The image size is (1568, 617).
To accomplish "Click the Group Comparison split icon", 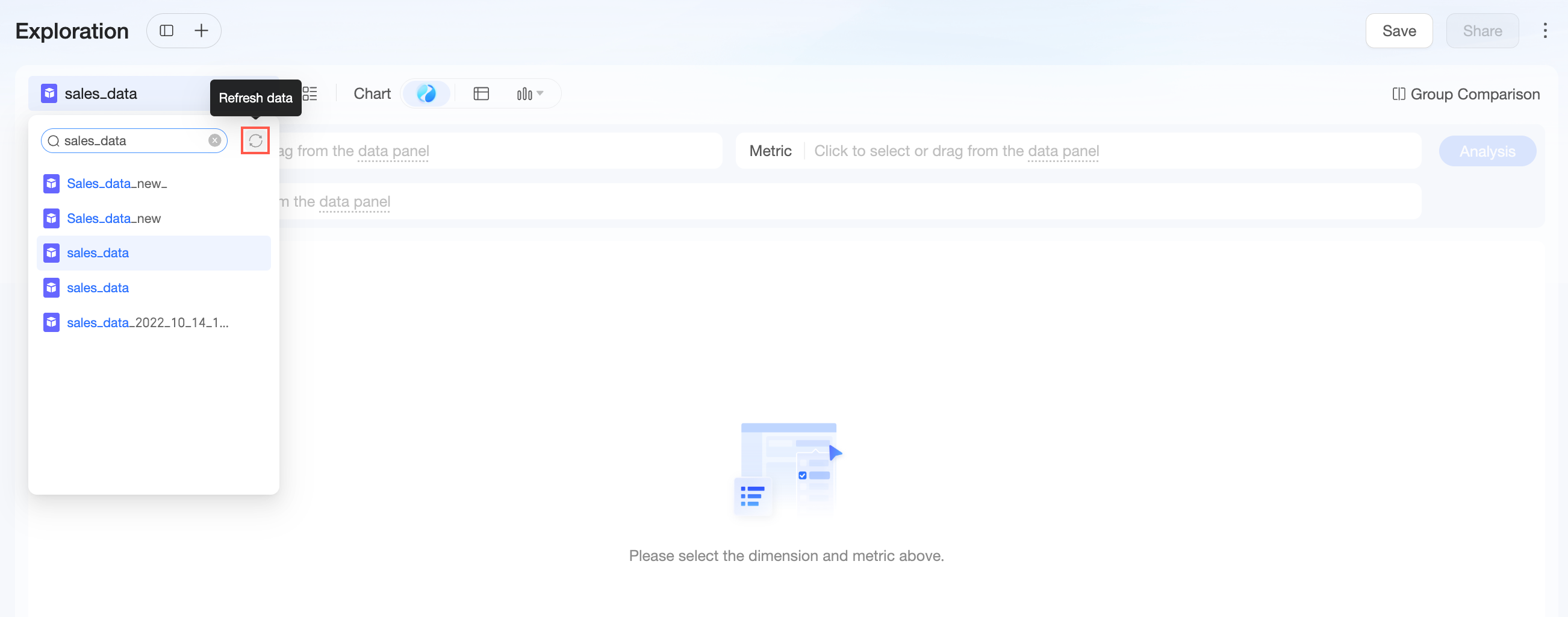I will point(1399,95).
